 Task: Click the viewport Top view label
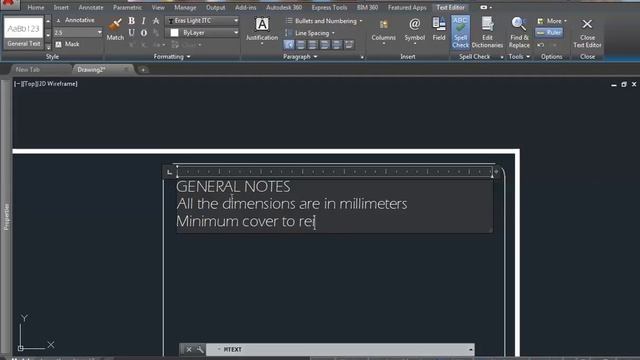[x=30, y=84]
